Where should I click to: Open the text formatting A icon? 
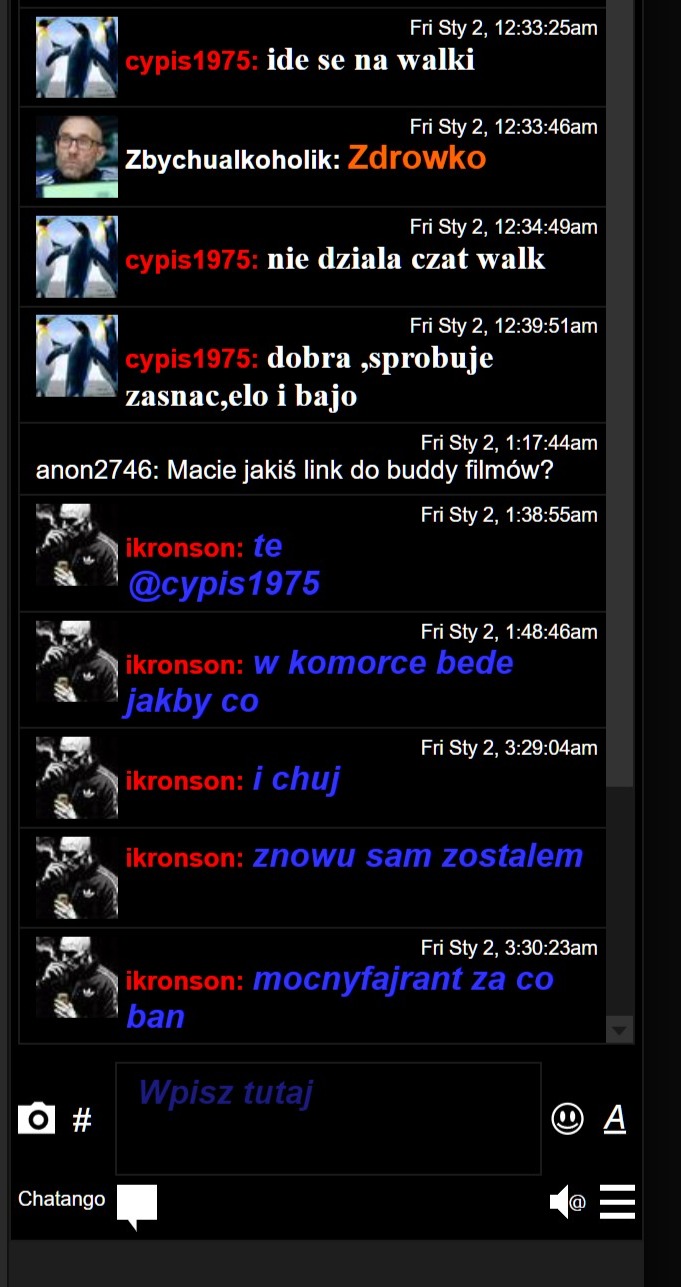coord(615,1119)
